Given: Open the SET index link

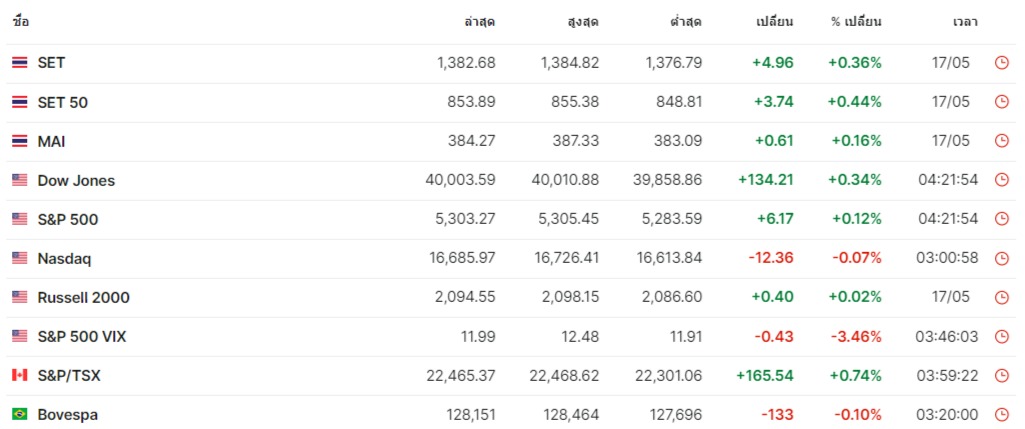Looking at the screenshot, I should coord(51,63).
